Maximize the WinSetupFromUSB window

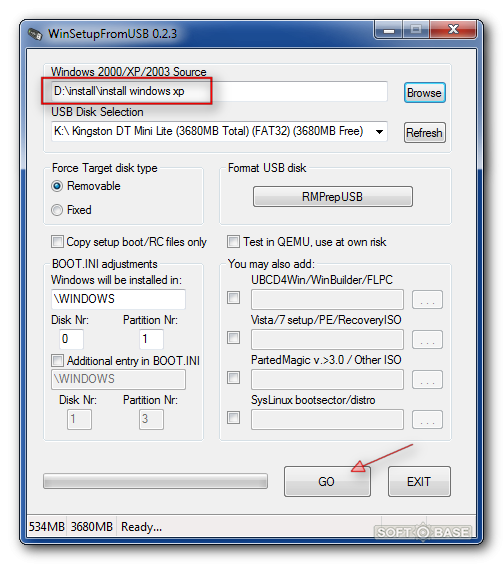[x=416, y=30]
